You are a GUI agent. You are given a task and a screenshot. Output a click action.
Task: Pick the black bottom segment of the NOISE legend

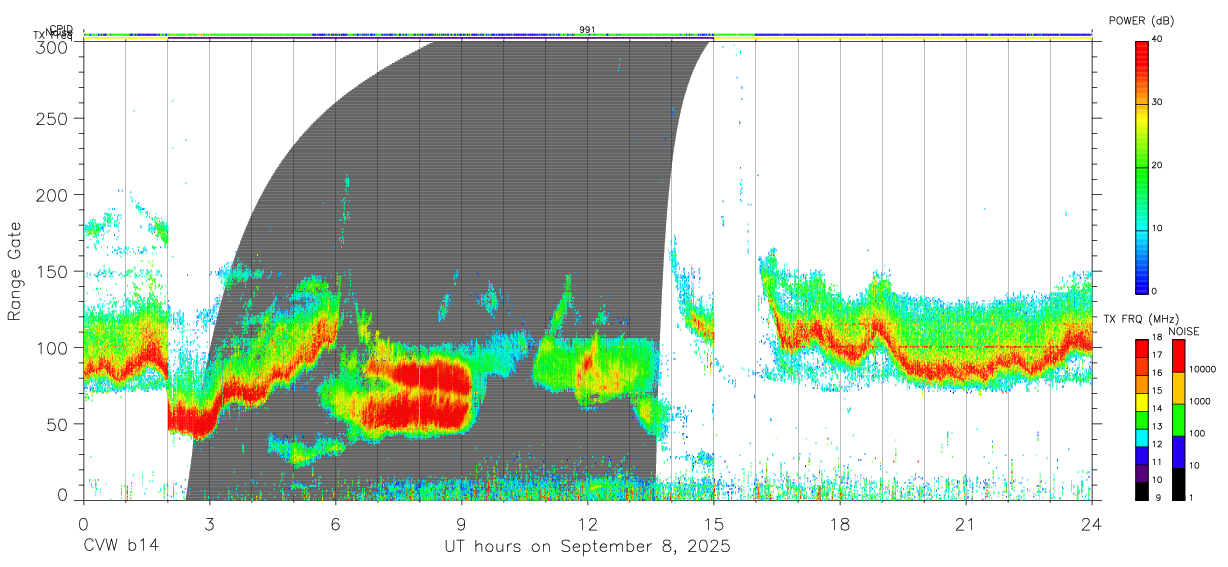(1177, 482)
